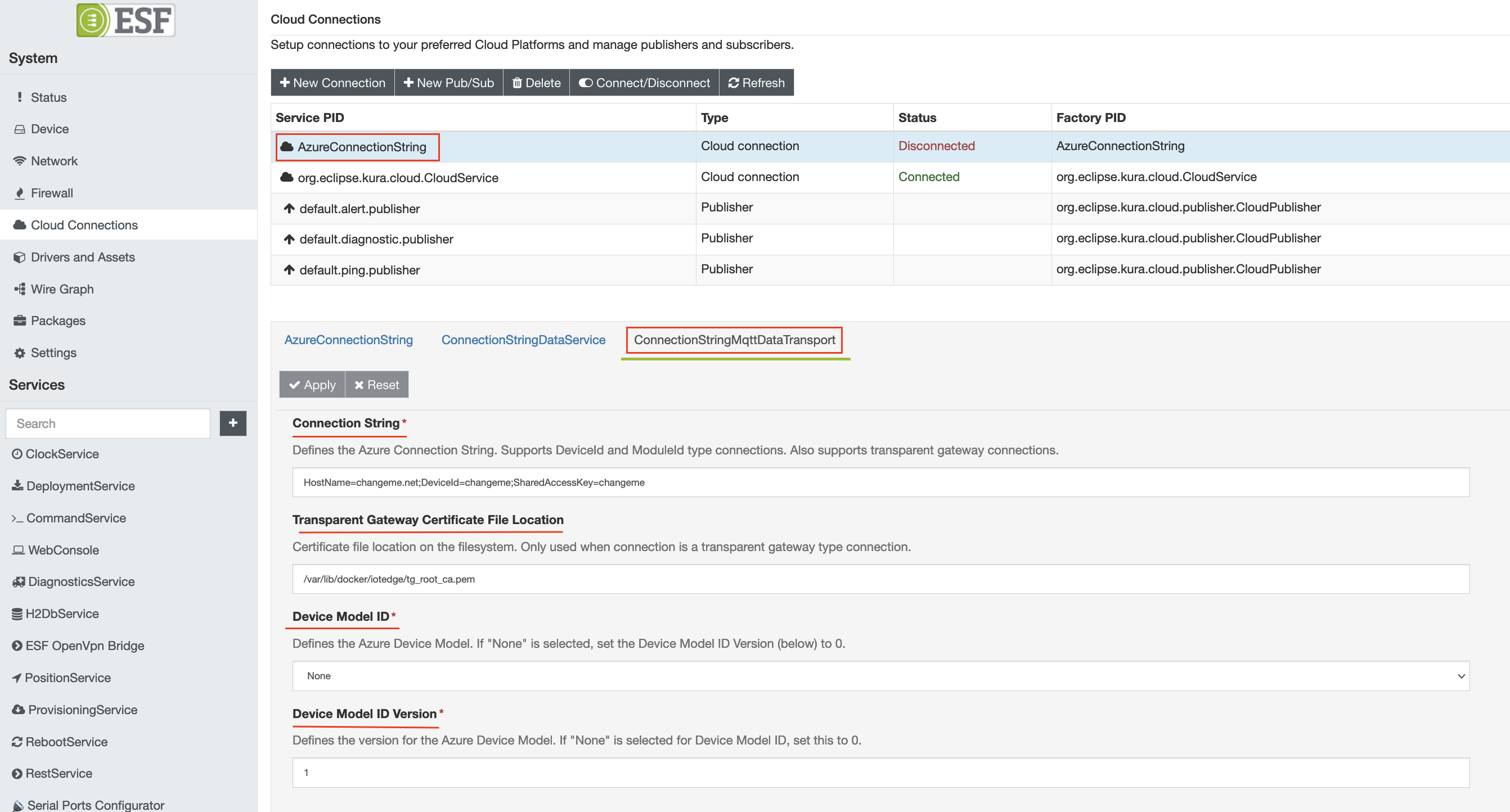Open DeploymentService configuration
Image resolution: width=1510 pixels, height=812 pixels.
[x=80, y=486]
